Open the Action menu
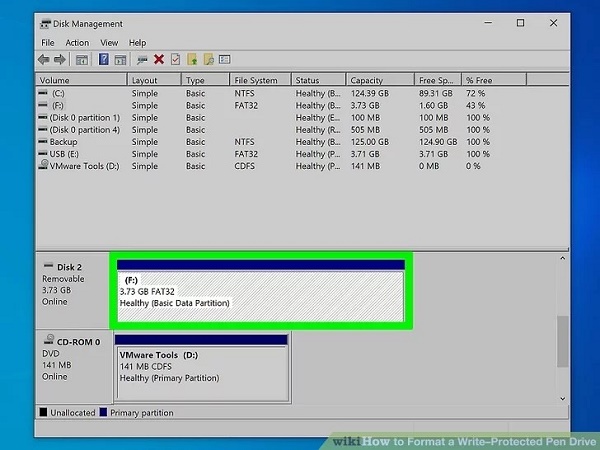Screen dimensions: 600x450 (x=77, y=43)
